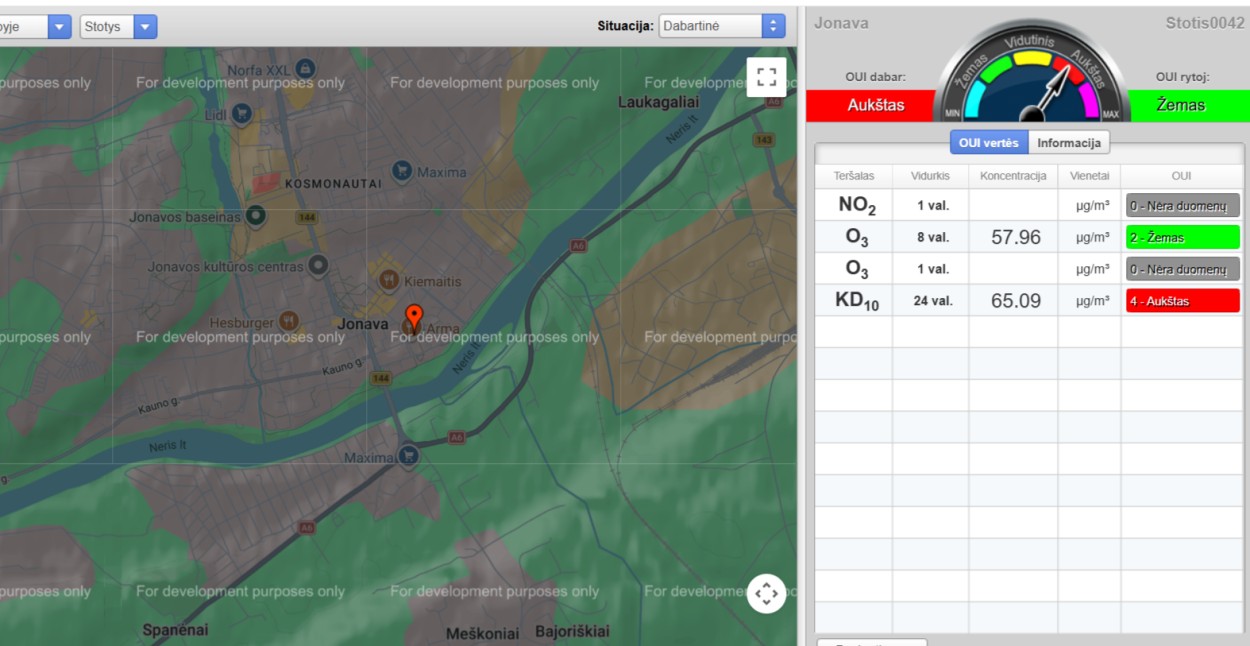Open the map camera pan control
Image resolution: width=1250 pixels, height=646 pixels.
766,593
